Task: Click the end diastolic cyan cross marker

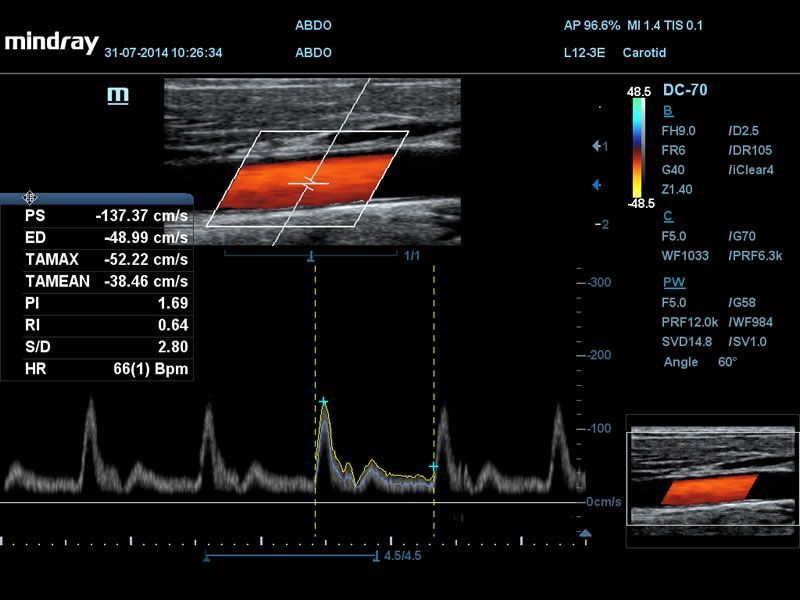Action: pyautogui.click(x=433, y=466)
